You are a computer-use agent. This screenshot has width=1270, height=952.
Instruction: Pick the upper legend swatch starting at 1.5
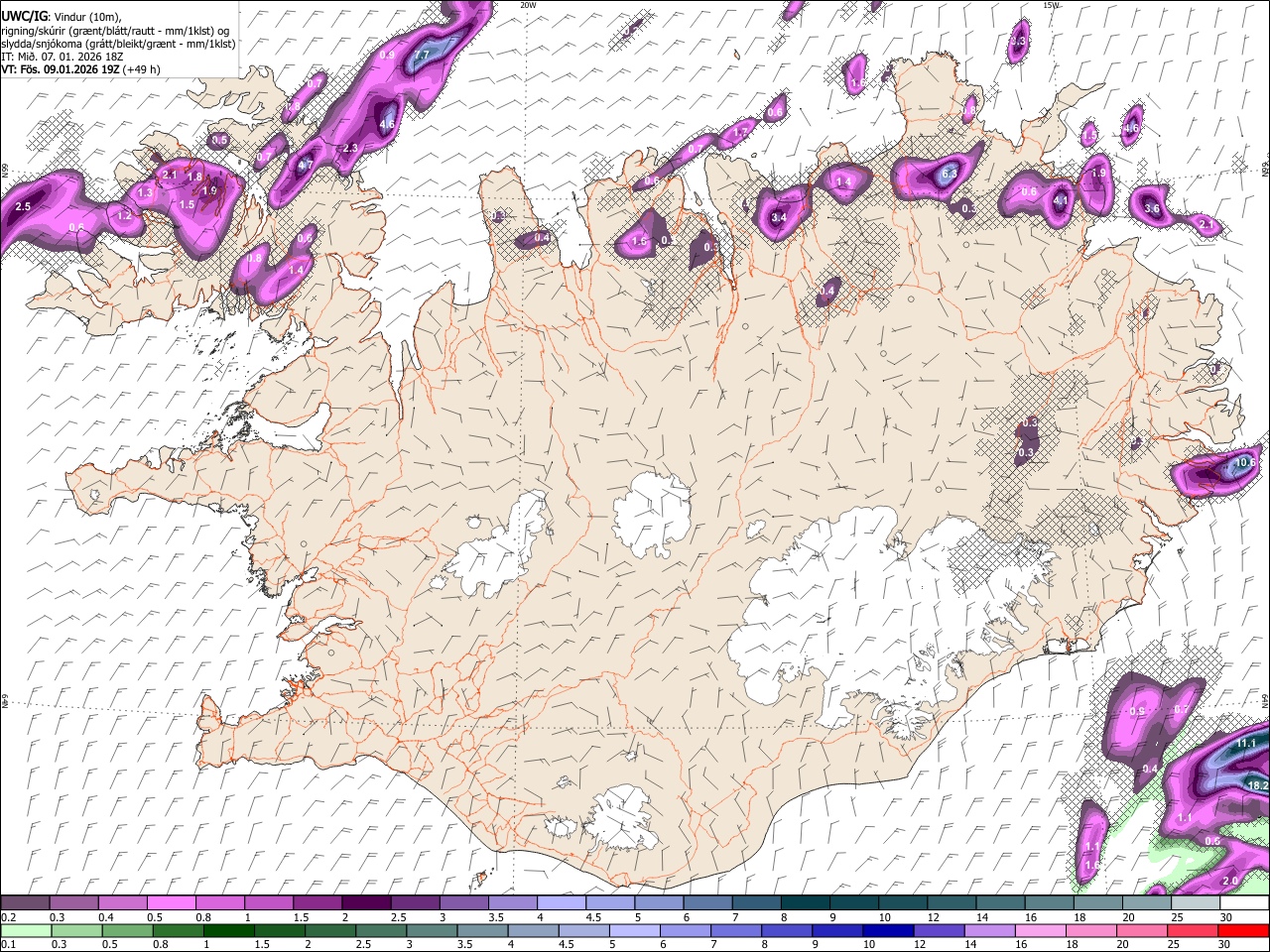coord(317,903)
